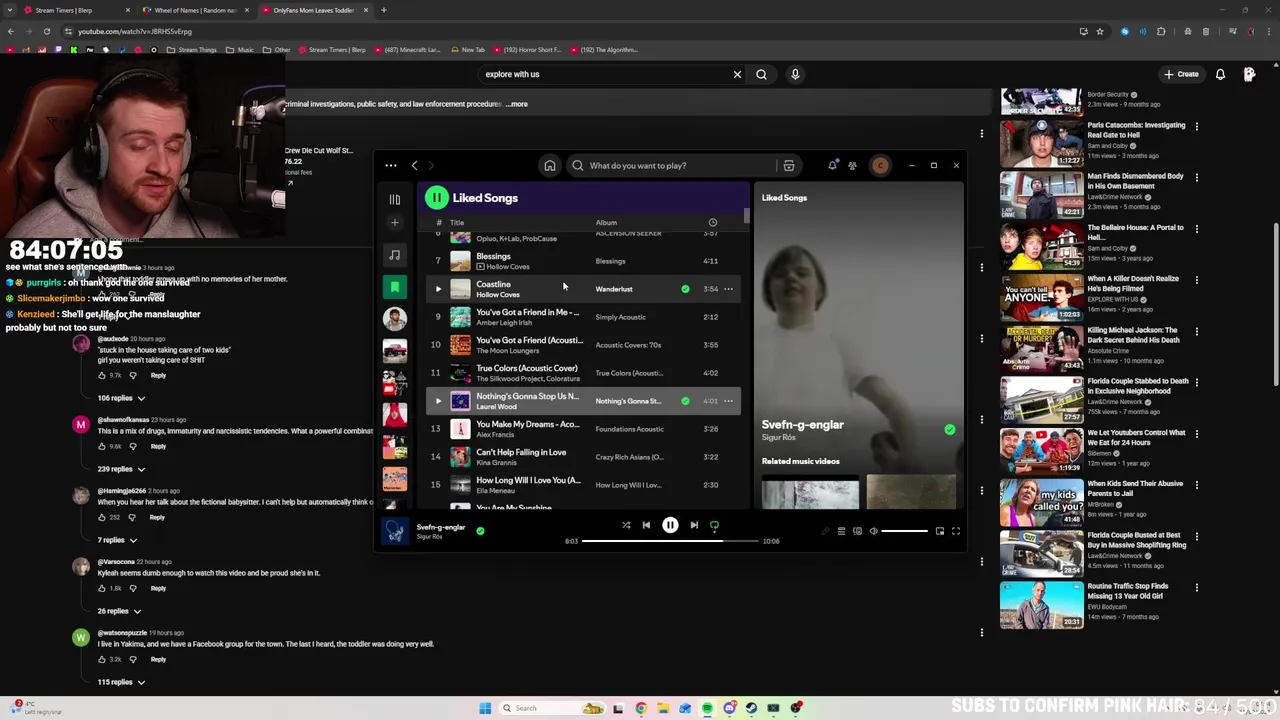The image size is (1280, 720).
Task: Search YouTube with voice microphone
Action: coord(795,74)
